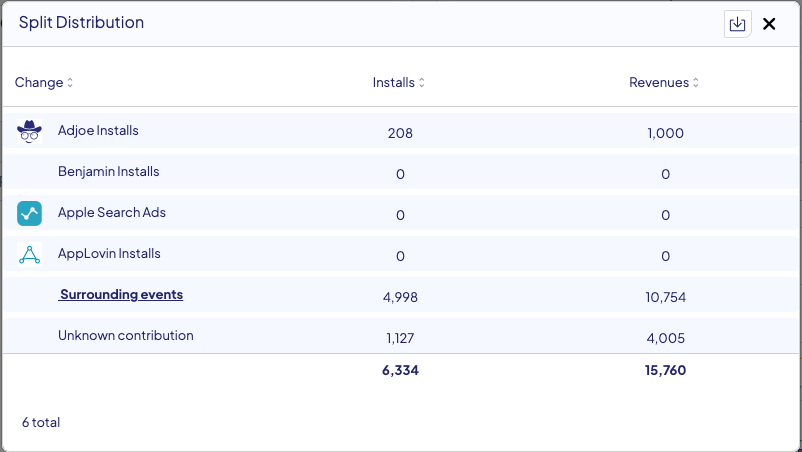802x452 pixels.
Task: Click the AppLovin Installs label
Action: [x=109, y=254]
